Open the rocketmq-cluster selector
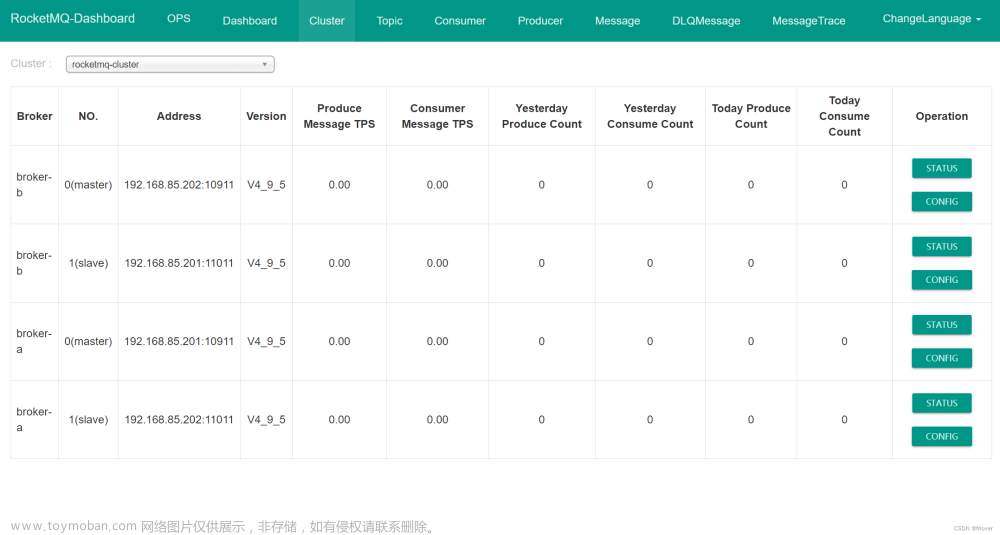Viewport: 1000px width, 535px height. tap(170, 64)
